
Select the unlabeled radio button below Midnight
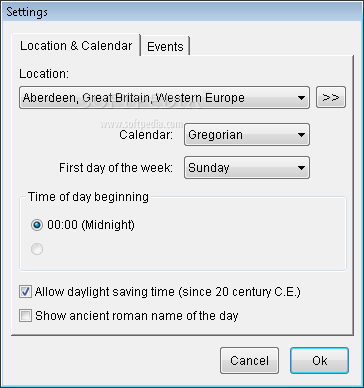pos(37,249)
